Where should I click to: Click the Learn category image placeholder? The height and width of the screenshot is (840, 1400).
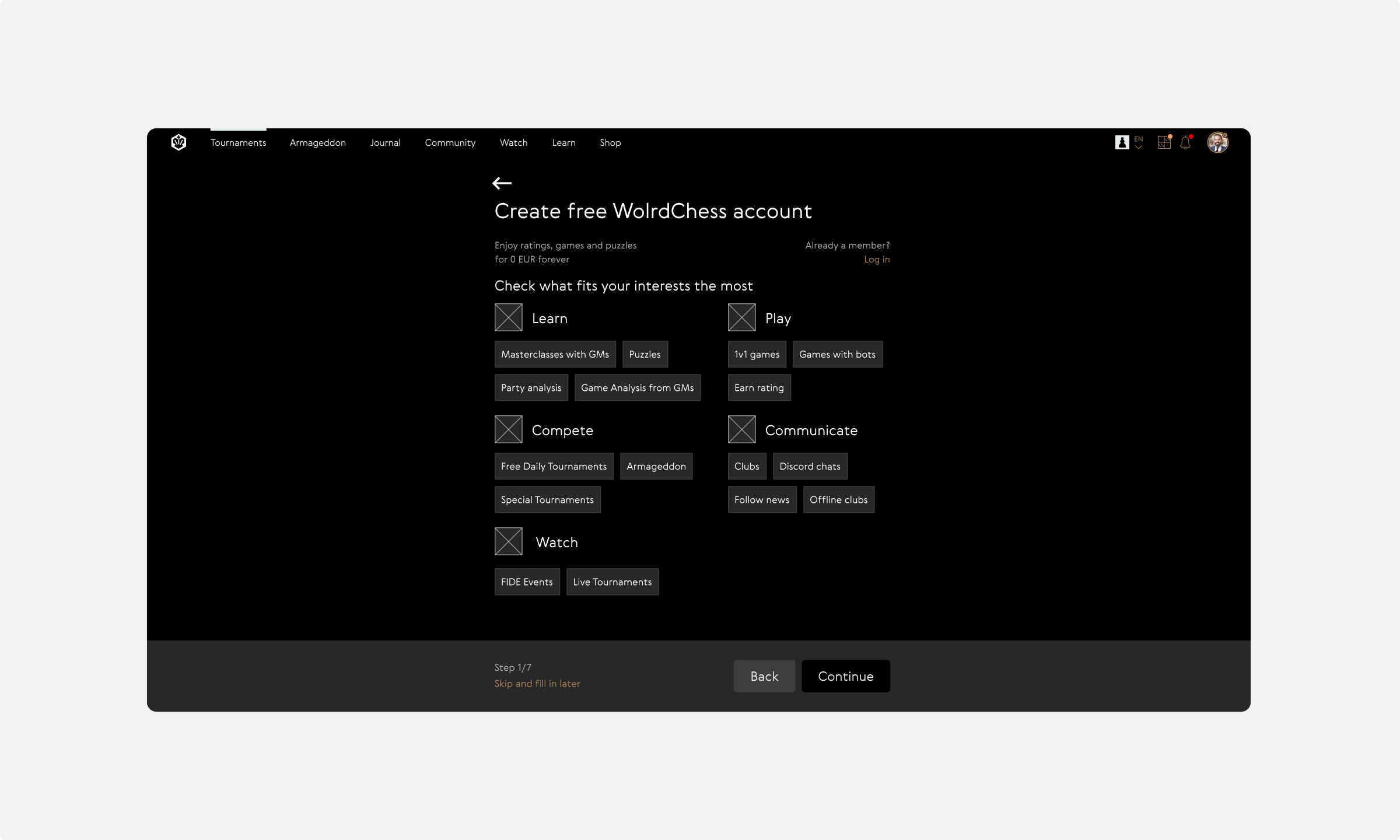[508, 317]
